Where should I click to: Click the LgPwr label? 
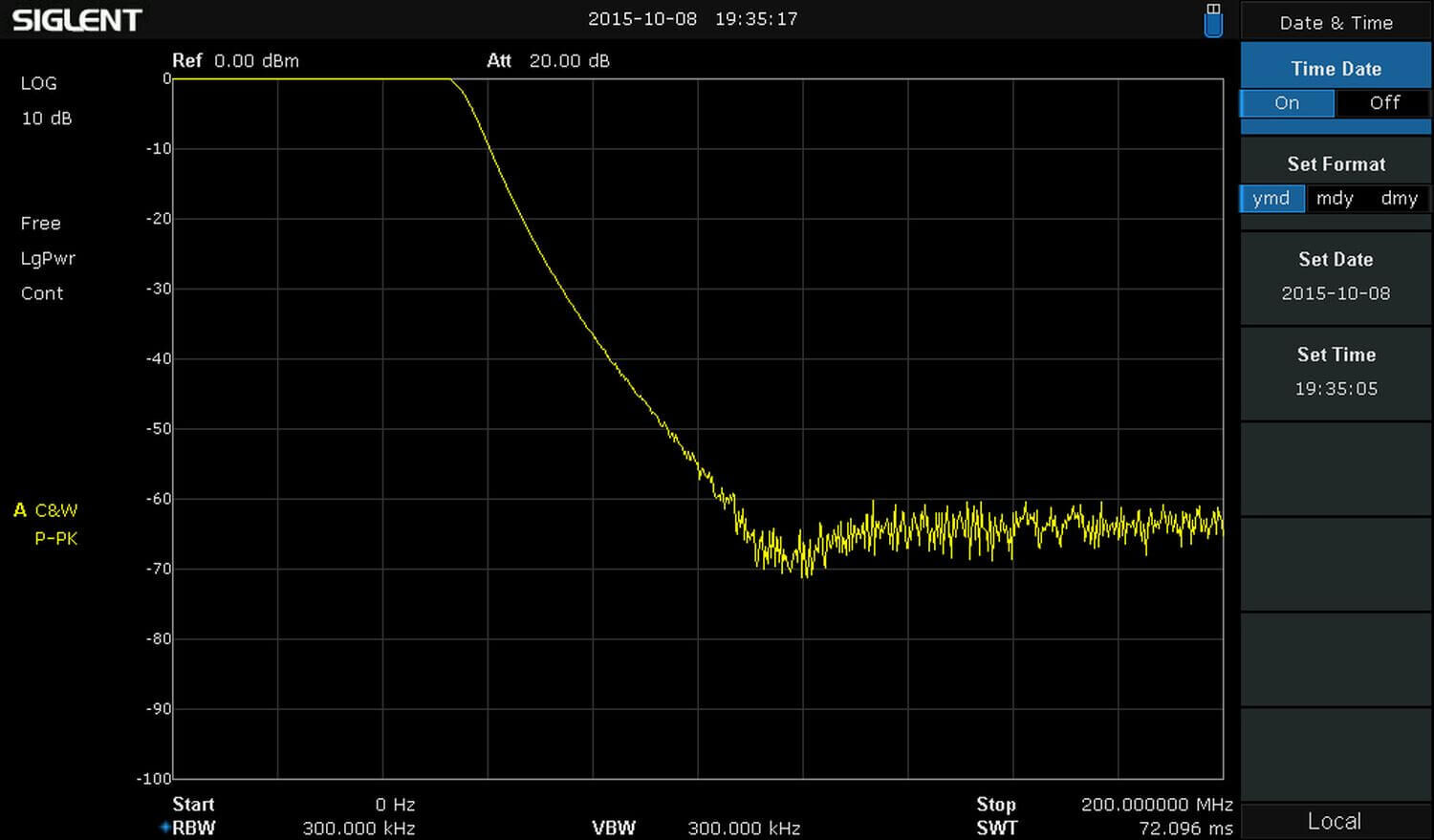tap(48, 259)
